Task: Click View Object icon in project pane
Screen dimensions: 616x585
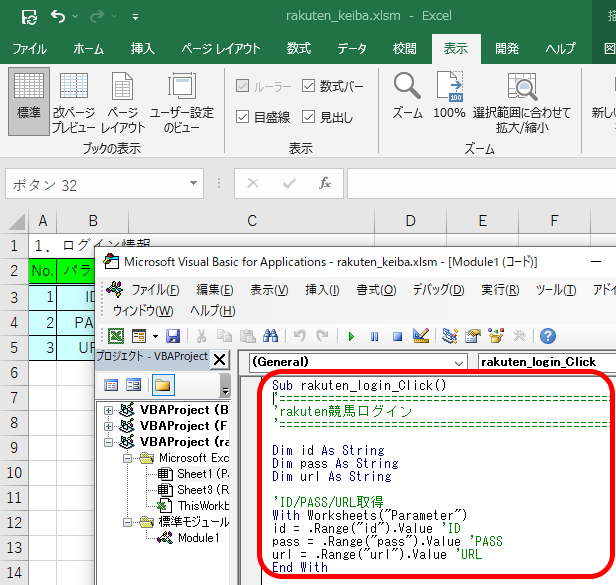Action: [x=134, y=385]
